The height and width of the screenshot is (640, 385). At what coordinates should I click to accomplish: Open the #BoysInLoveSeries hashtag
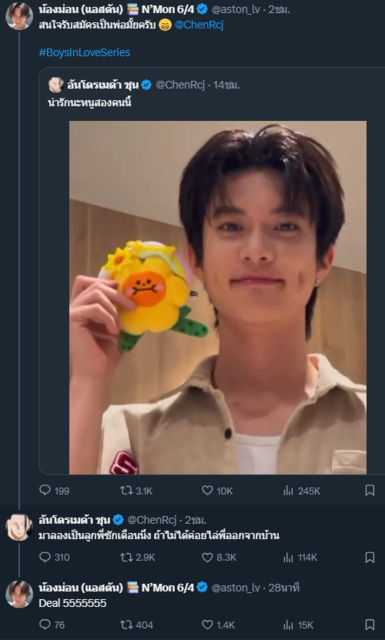[x=85, y=52]
